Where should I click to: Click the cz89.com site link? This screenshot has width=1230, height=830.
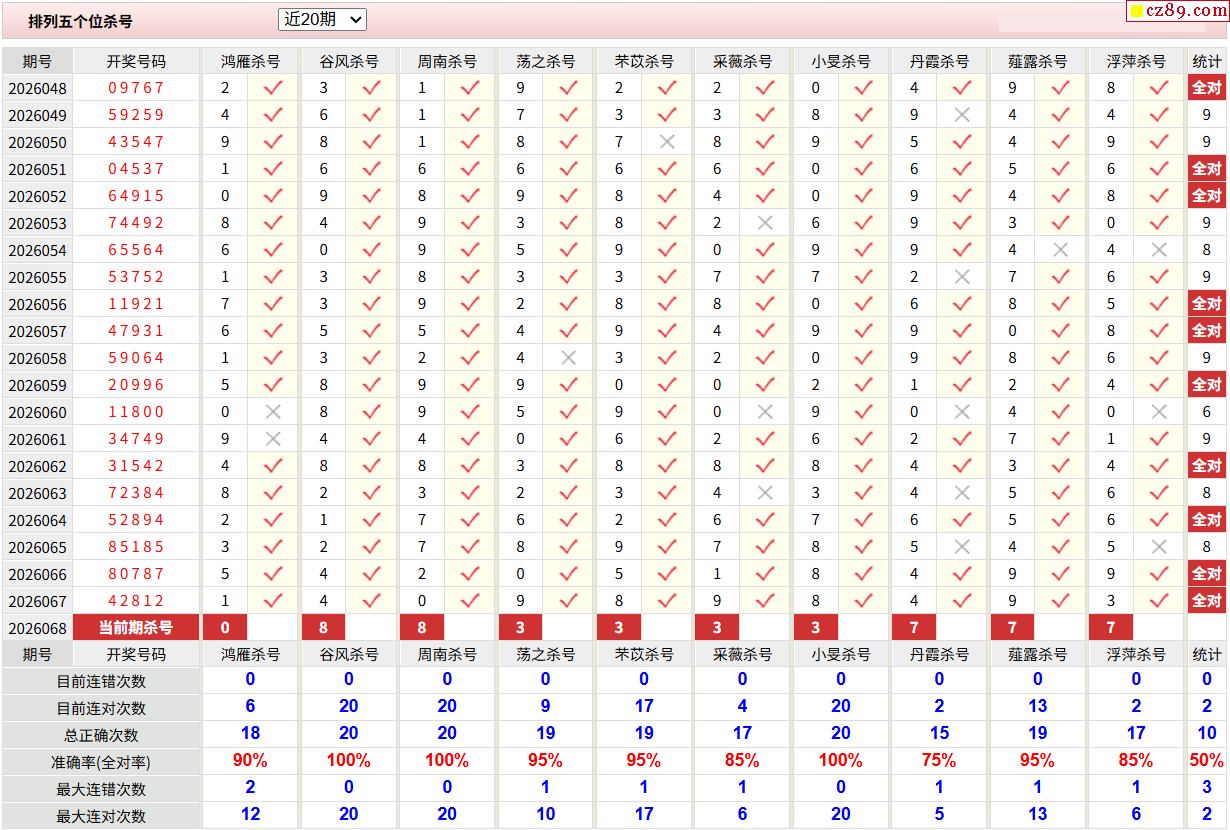pyautogui.click(x=1176, y=11)
